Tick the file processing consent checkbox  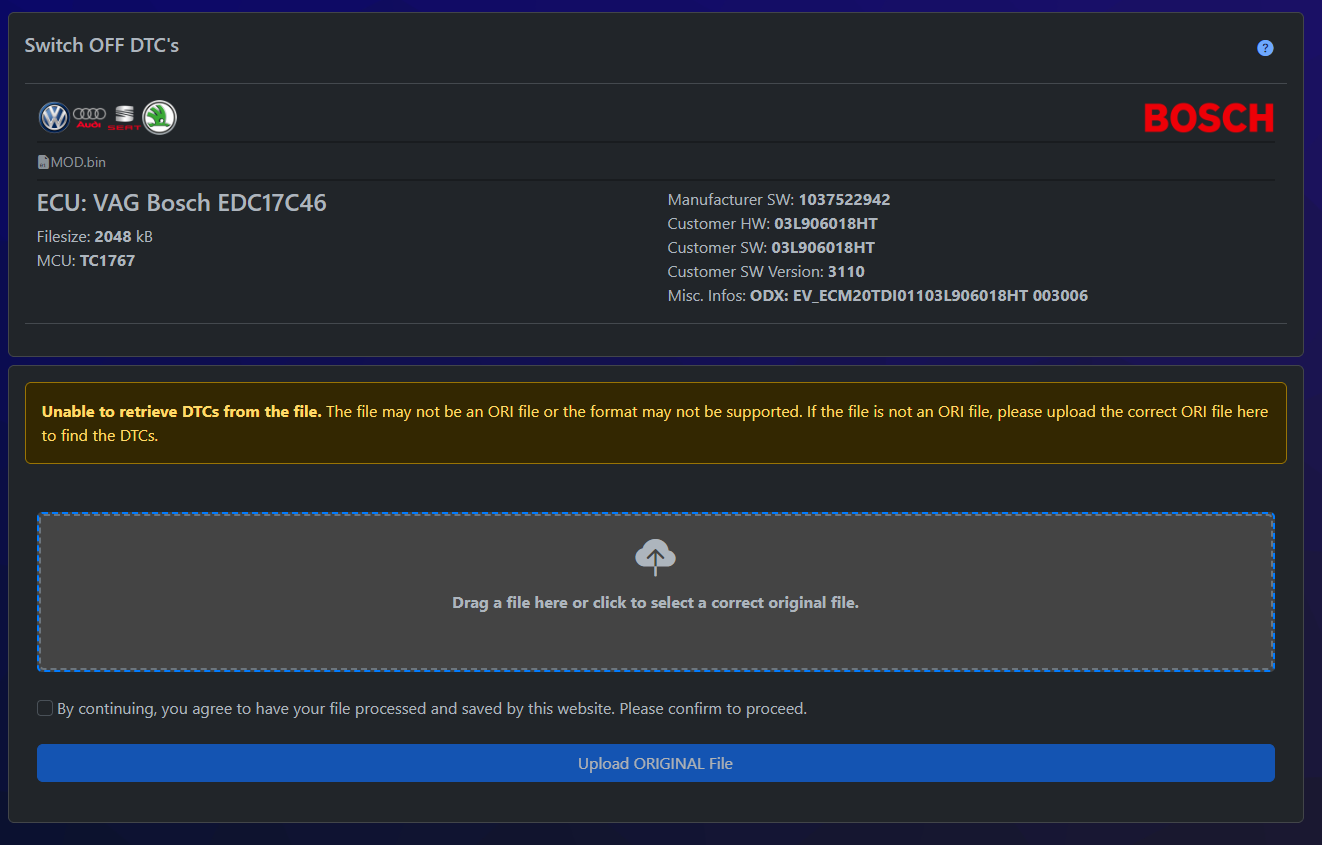tap(45, 708)
